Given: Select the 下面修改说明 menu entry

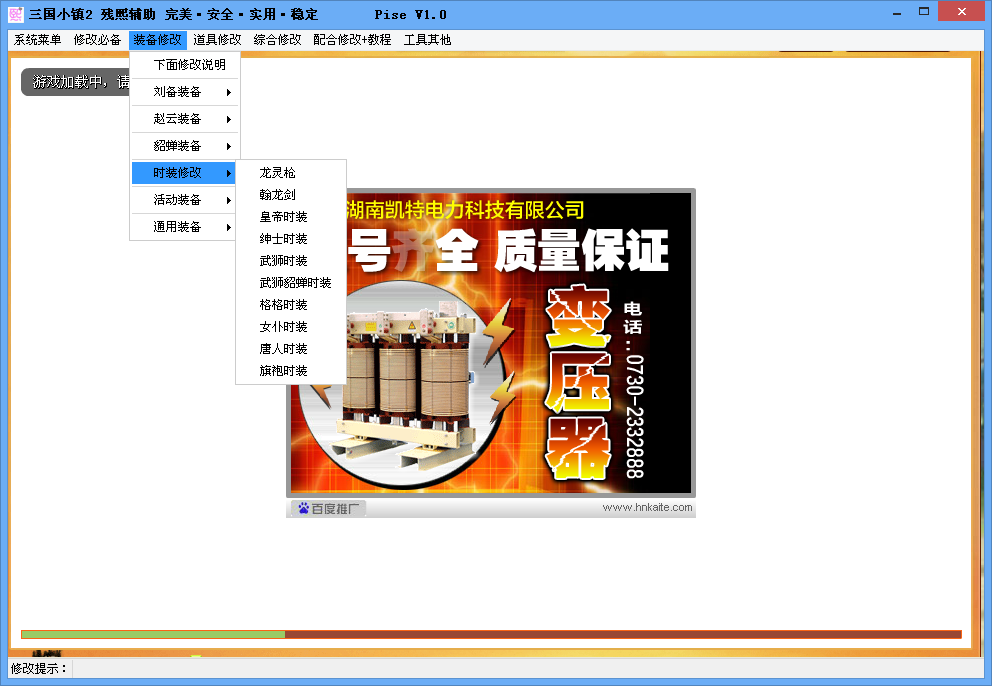Looking at the screenshot, I should click(185, 65).
